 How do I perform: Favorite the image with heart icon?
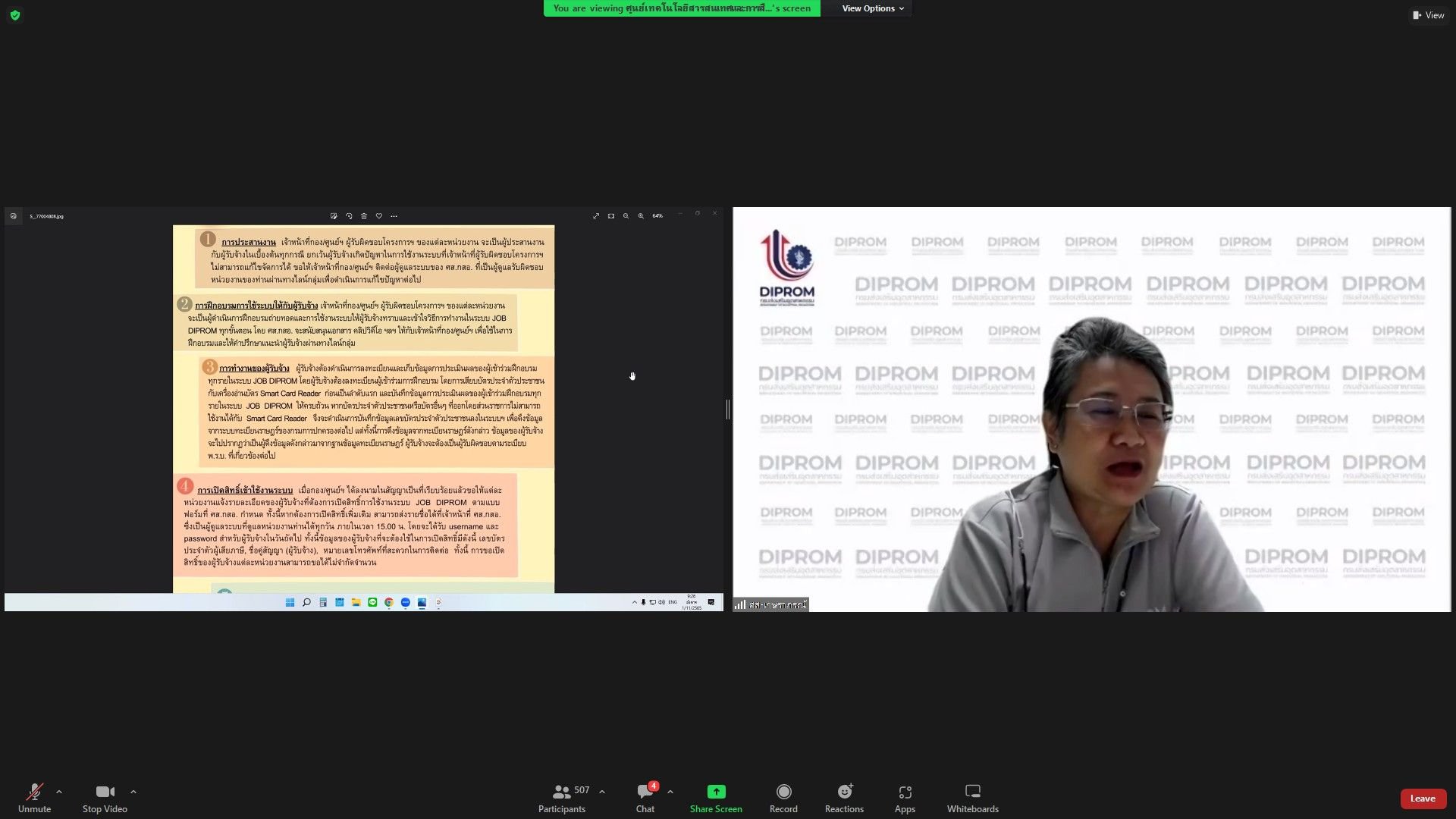(379, 216)
